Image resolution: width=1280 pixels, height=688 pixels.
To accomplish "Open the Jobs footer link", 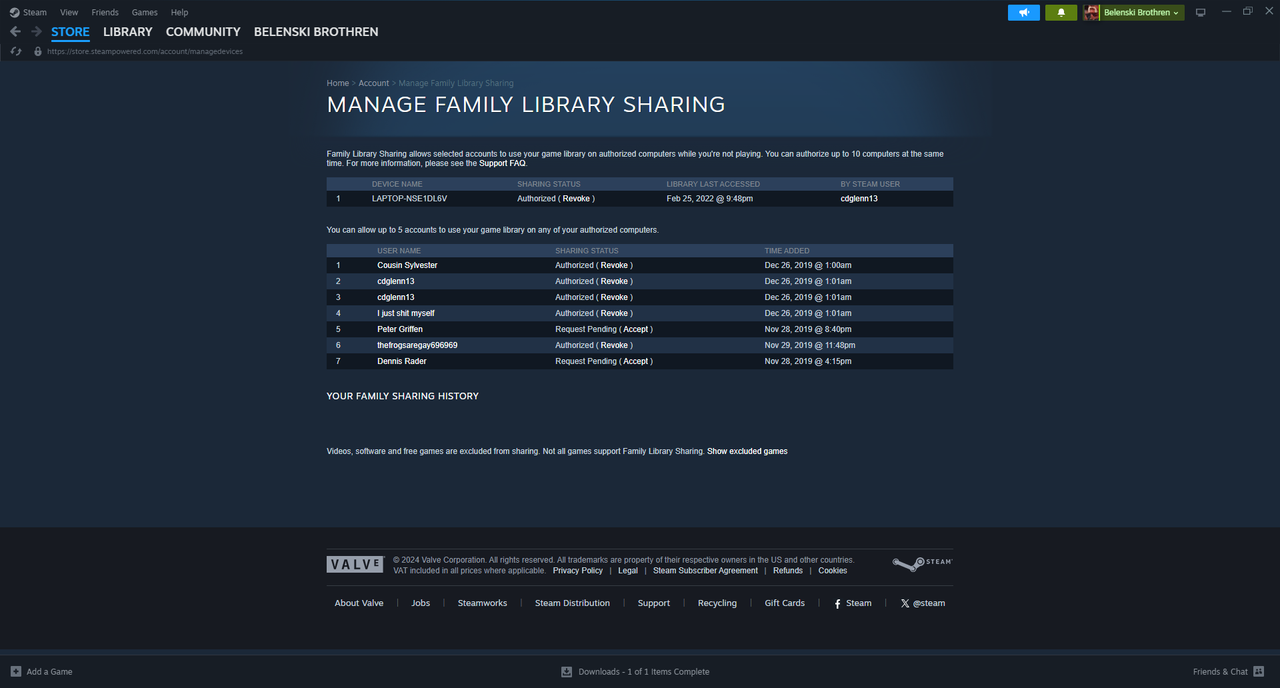I will [421, 603].
